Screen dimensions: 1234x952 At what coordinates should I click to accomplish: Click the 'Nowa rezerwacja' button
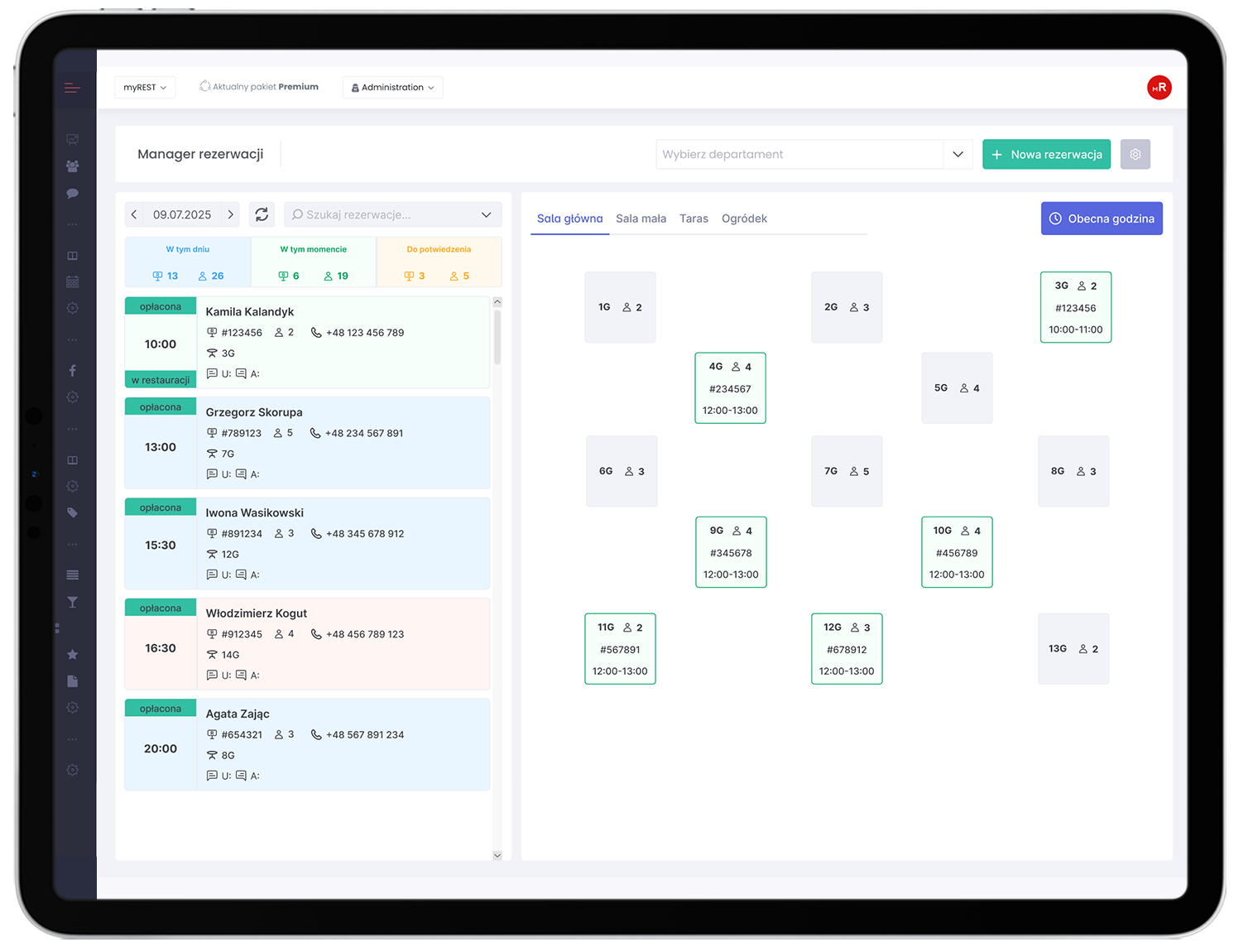[x=1046, y=155]
